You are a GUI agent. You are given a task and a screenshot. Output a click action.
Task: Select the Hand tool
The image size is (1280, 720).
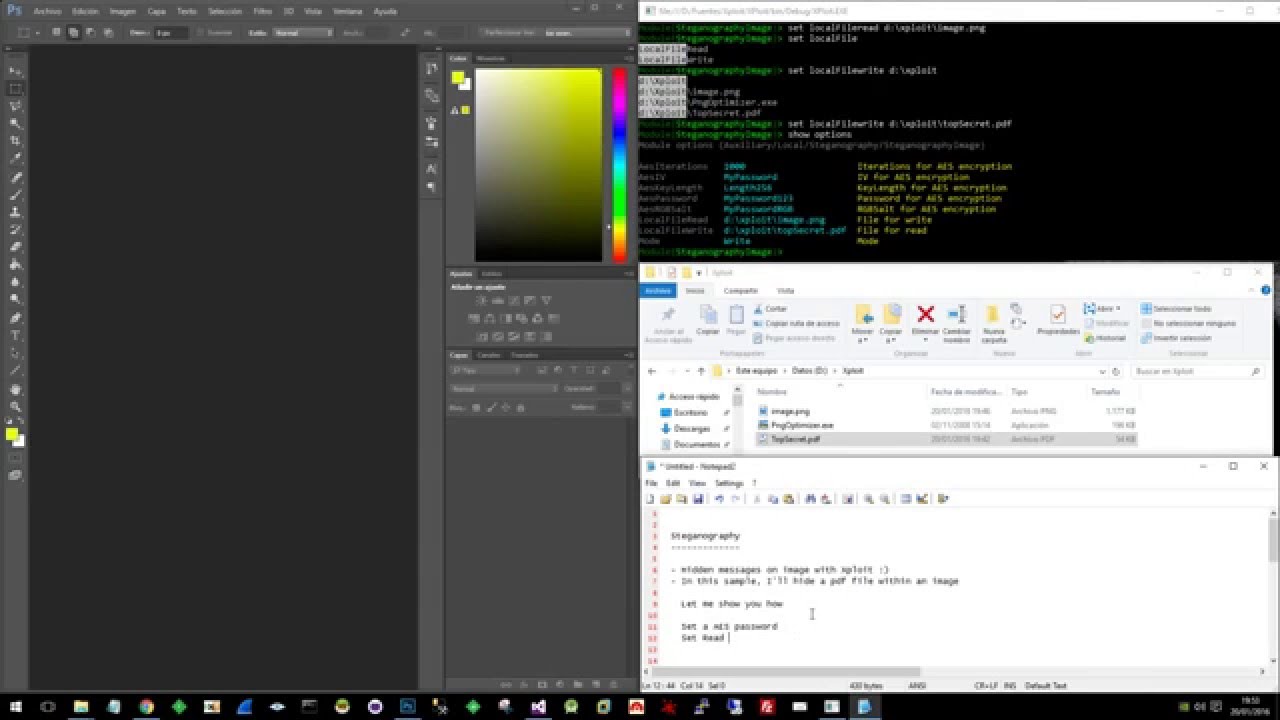15,389
